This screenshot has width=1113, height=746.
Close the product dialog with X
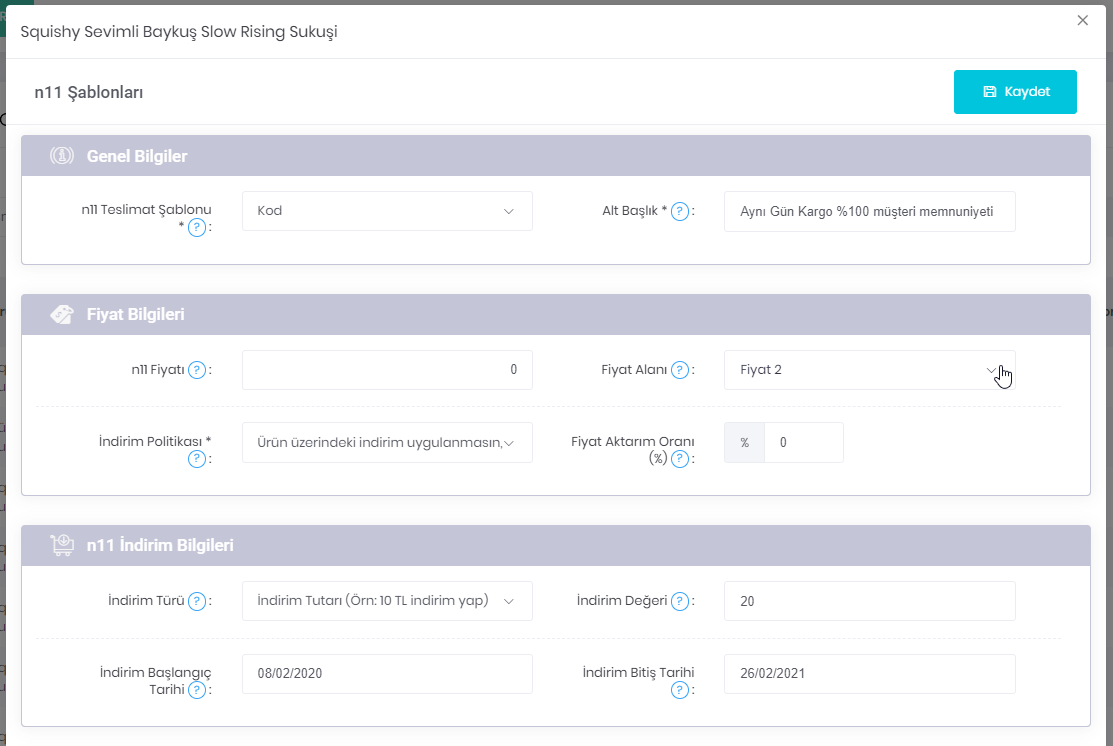point(1082,20)
